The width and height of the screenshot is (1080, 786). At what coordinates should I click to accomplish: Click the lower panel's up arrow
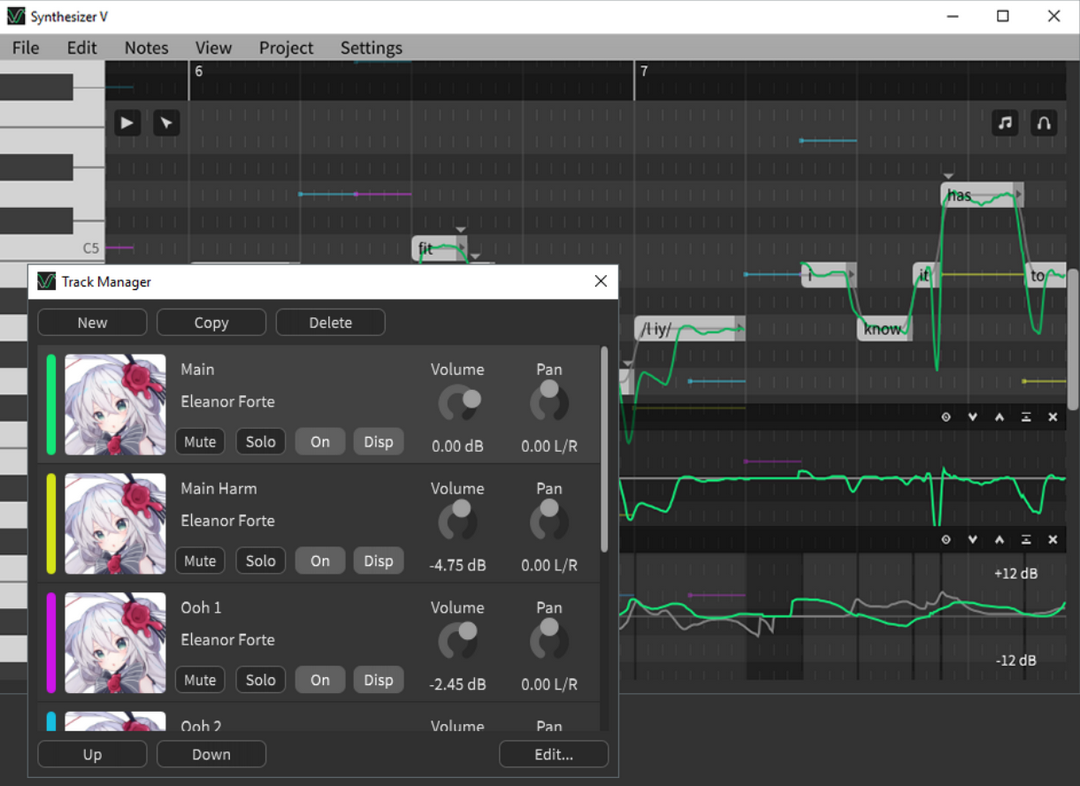[x=999, y=540]
